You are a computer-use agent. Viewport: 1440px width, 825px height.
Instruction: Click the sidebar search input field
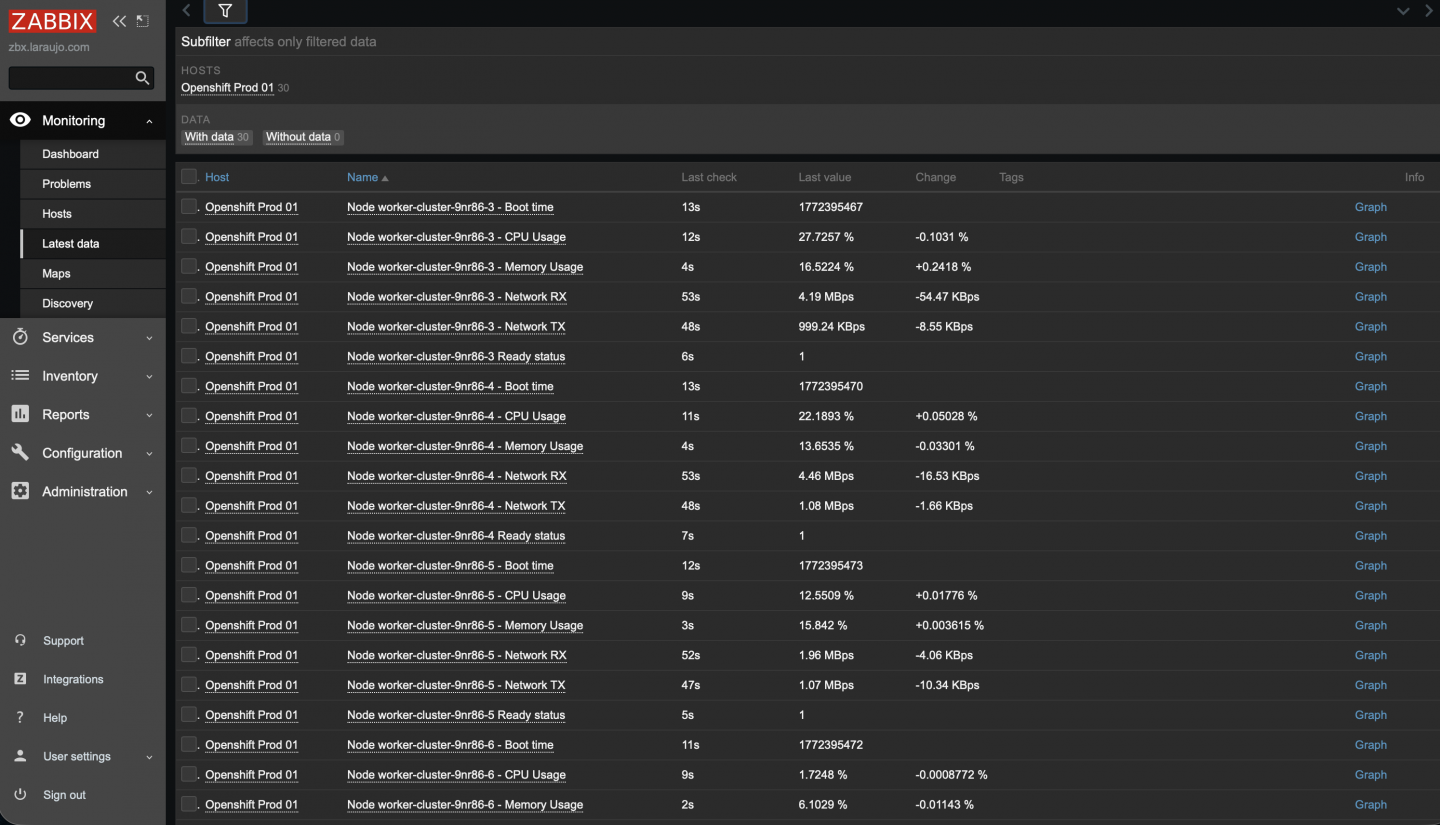click(70, 78)
